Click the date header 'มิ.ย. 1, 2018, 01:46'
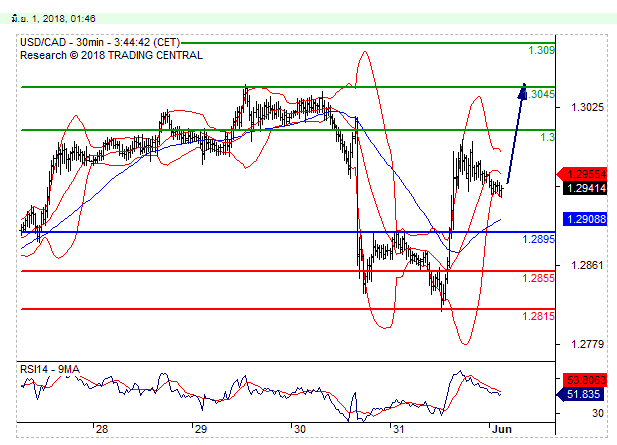617x445 pixels. point(54,18)
